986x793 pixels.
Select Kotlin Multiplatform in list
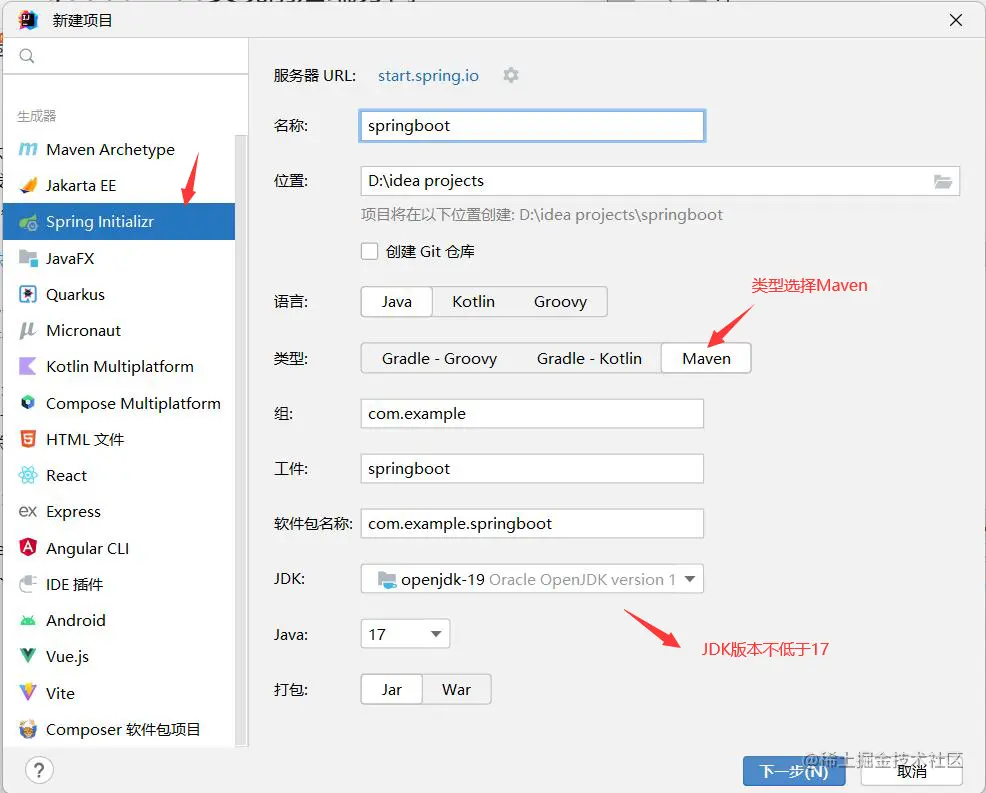tap(119, 367)
